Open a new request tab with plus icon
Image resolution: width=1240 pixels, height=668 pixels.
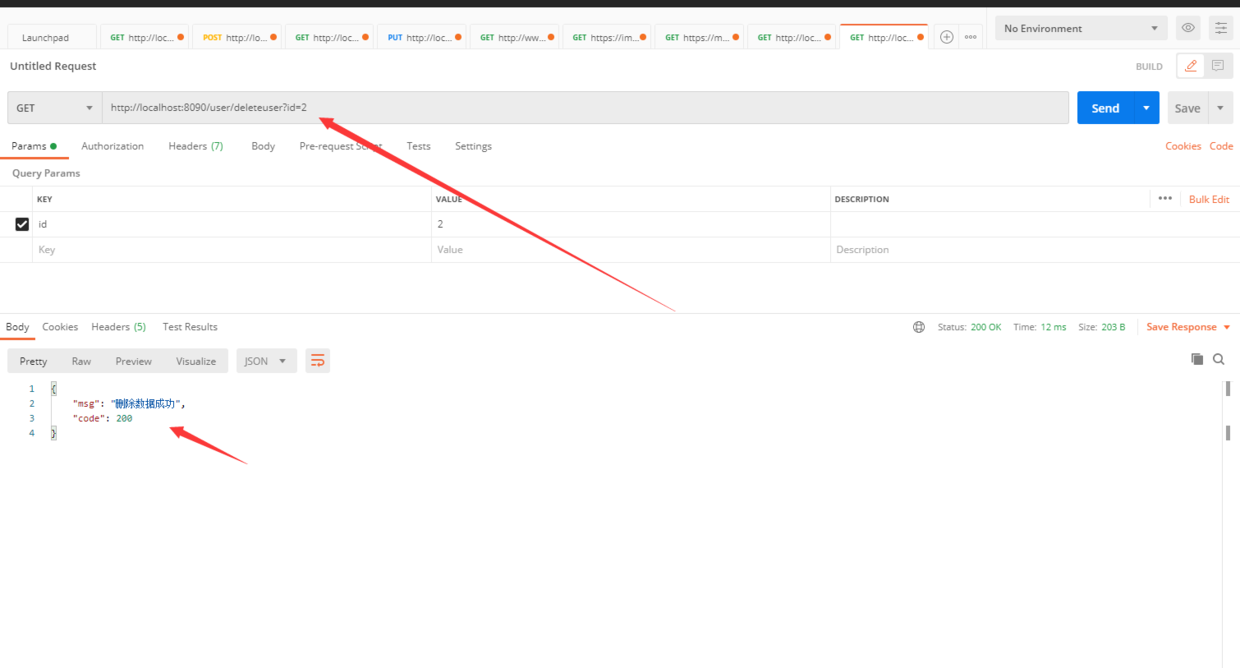tap(946, 37)
